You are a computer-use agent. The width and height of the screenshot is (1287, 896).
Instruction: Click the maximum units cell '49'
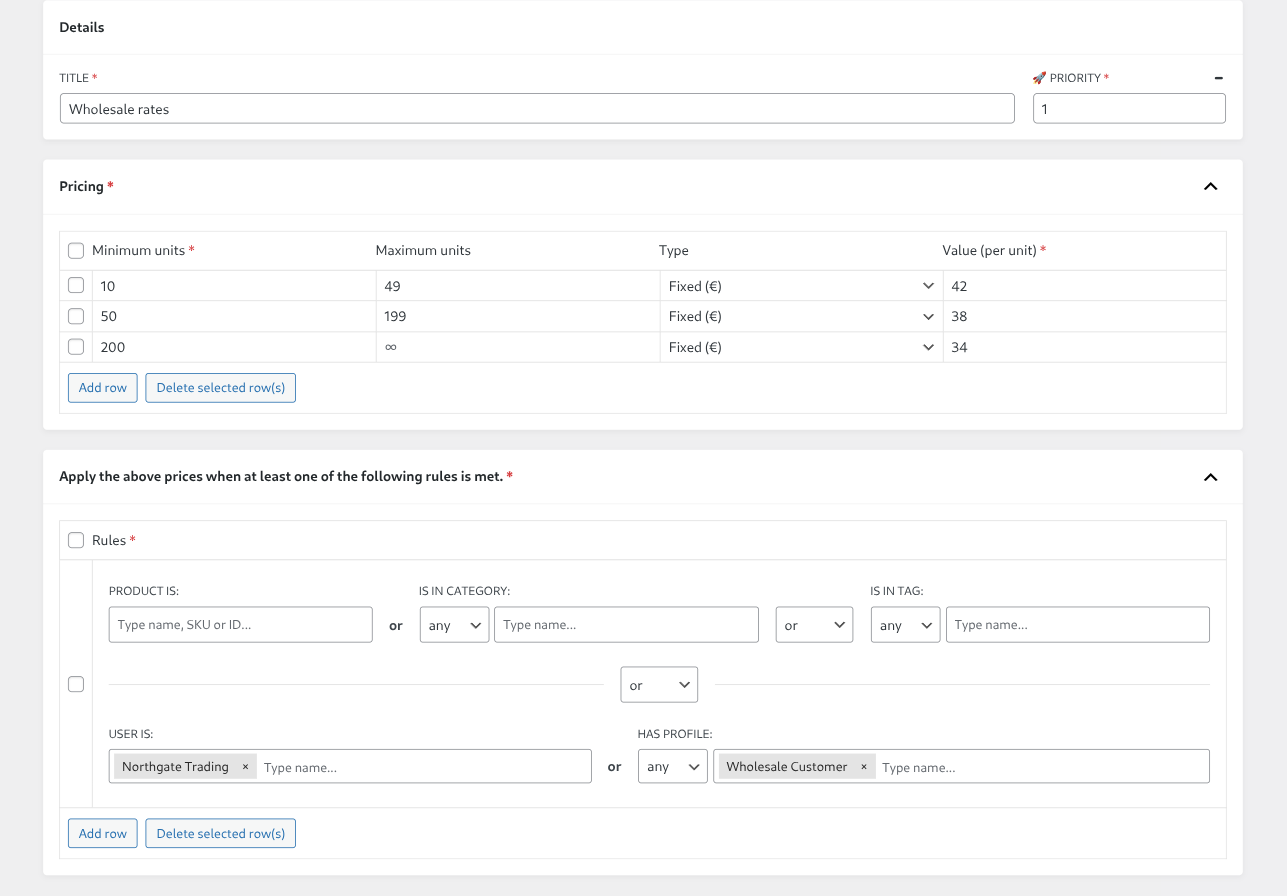click(518, 286)
